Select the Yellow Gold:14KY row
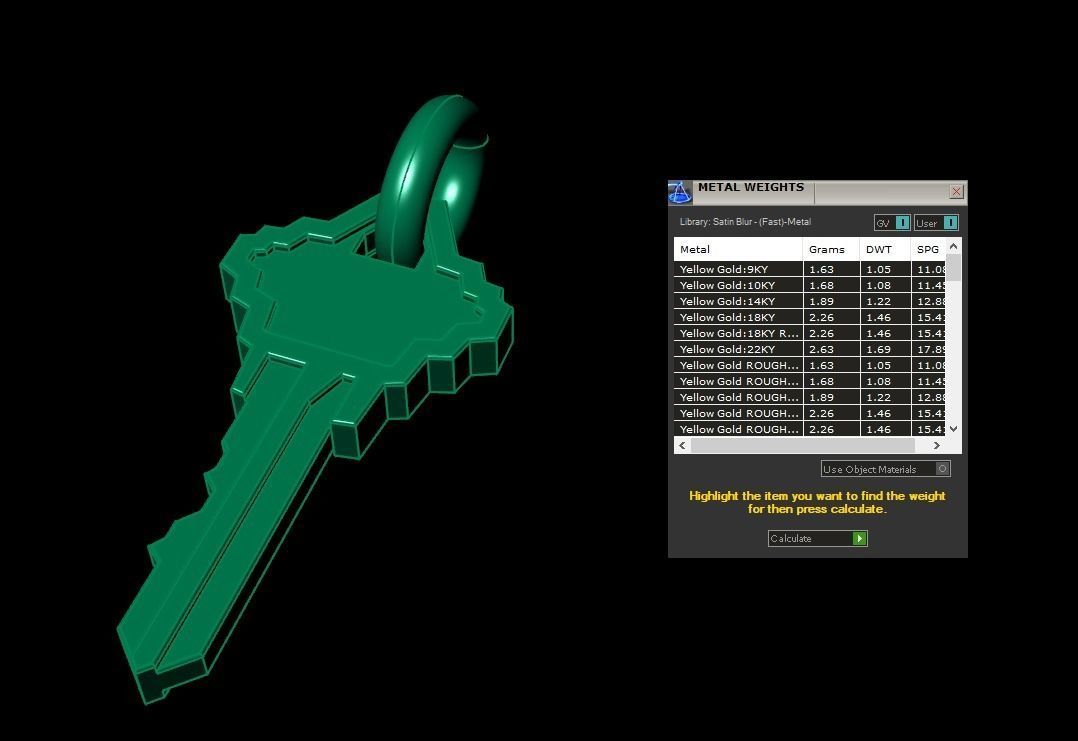The width and height of the screenshot is (1078, 741). click(809, 301)
